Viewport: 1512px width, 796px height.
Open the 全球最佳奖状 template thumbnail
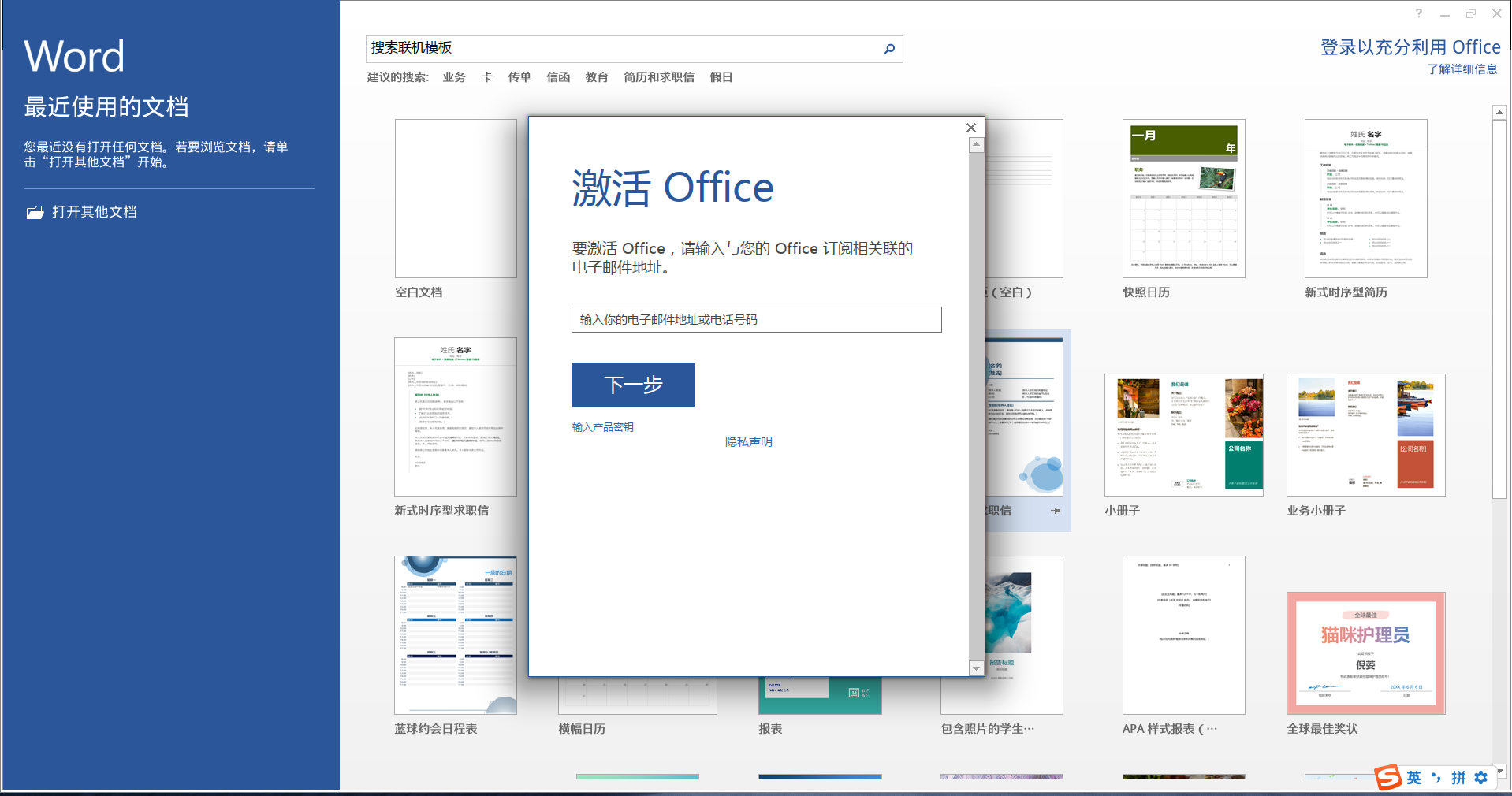[1366, 653]
